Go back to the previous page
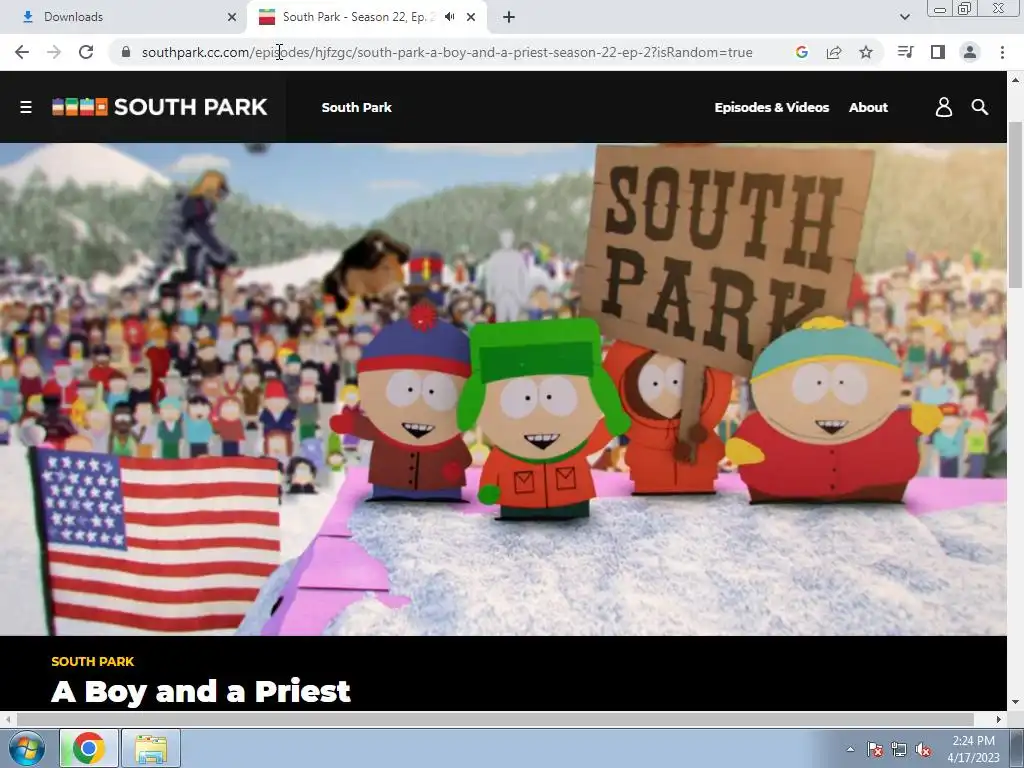The width and height of the screenshot is (1024, 768). (x=22, y=52)
